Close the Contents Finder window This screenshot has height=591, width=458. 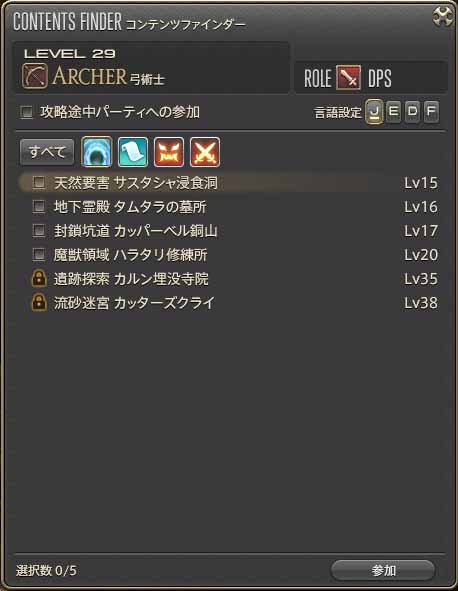[443, 16]
